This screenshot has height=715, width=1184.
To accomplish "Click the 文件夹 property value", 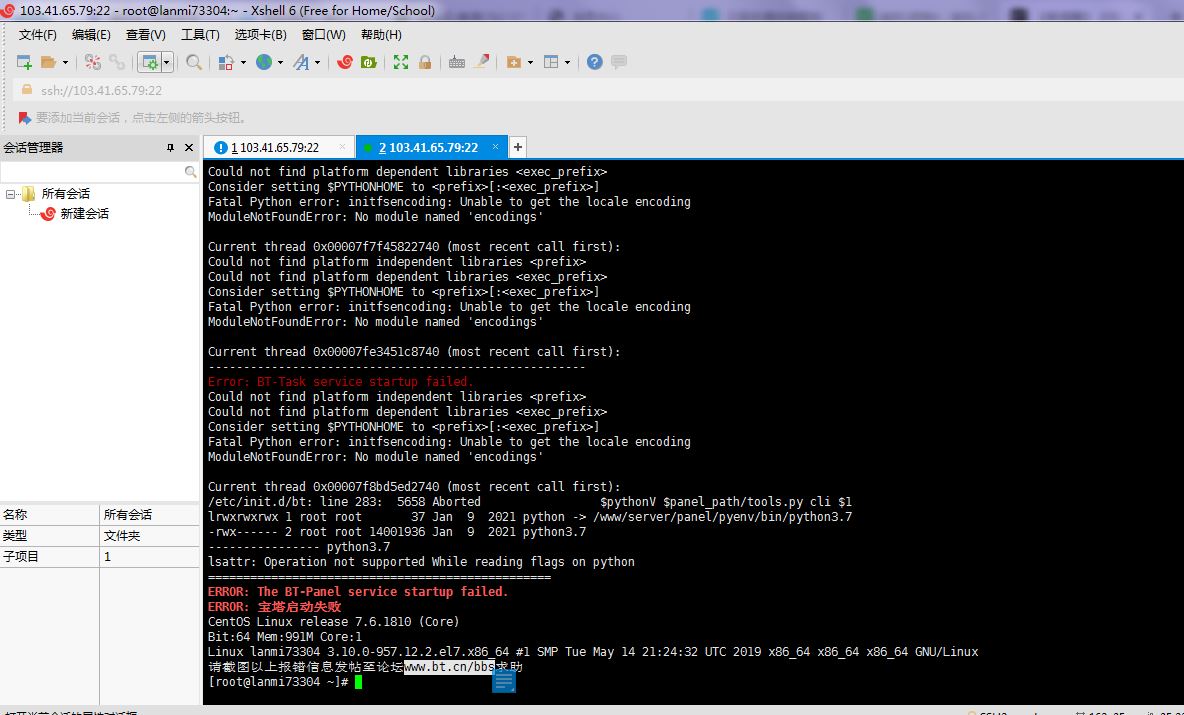I will [x=122, y=535].
